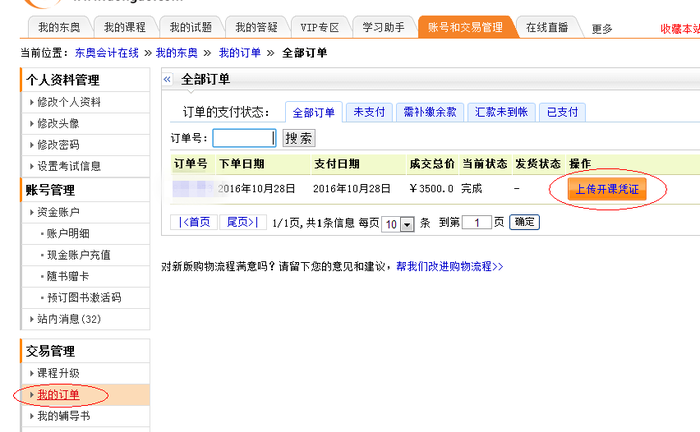Collapse the sidebar with the double-arrow icon
Viewport: 700px width, 432px height.
[x=168, y=78]
